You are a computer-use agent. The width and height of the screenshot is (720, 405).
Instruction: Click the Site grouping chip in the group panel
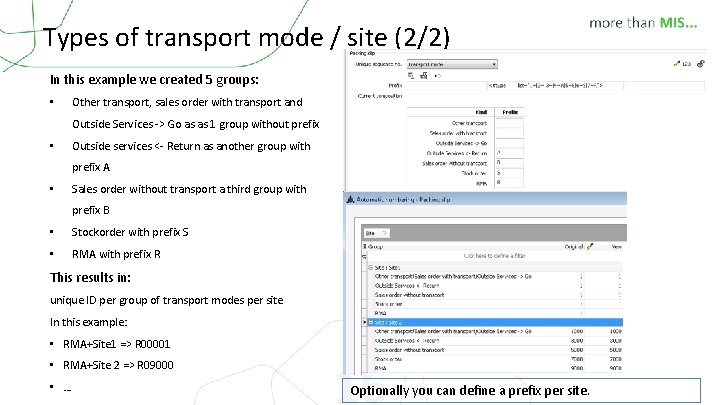[x=376, y=233]
